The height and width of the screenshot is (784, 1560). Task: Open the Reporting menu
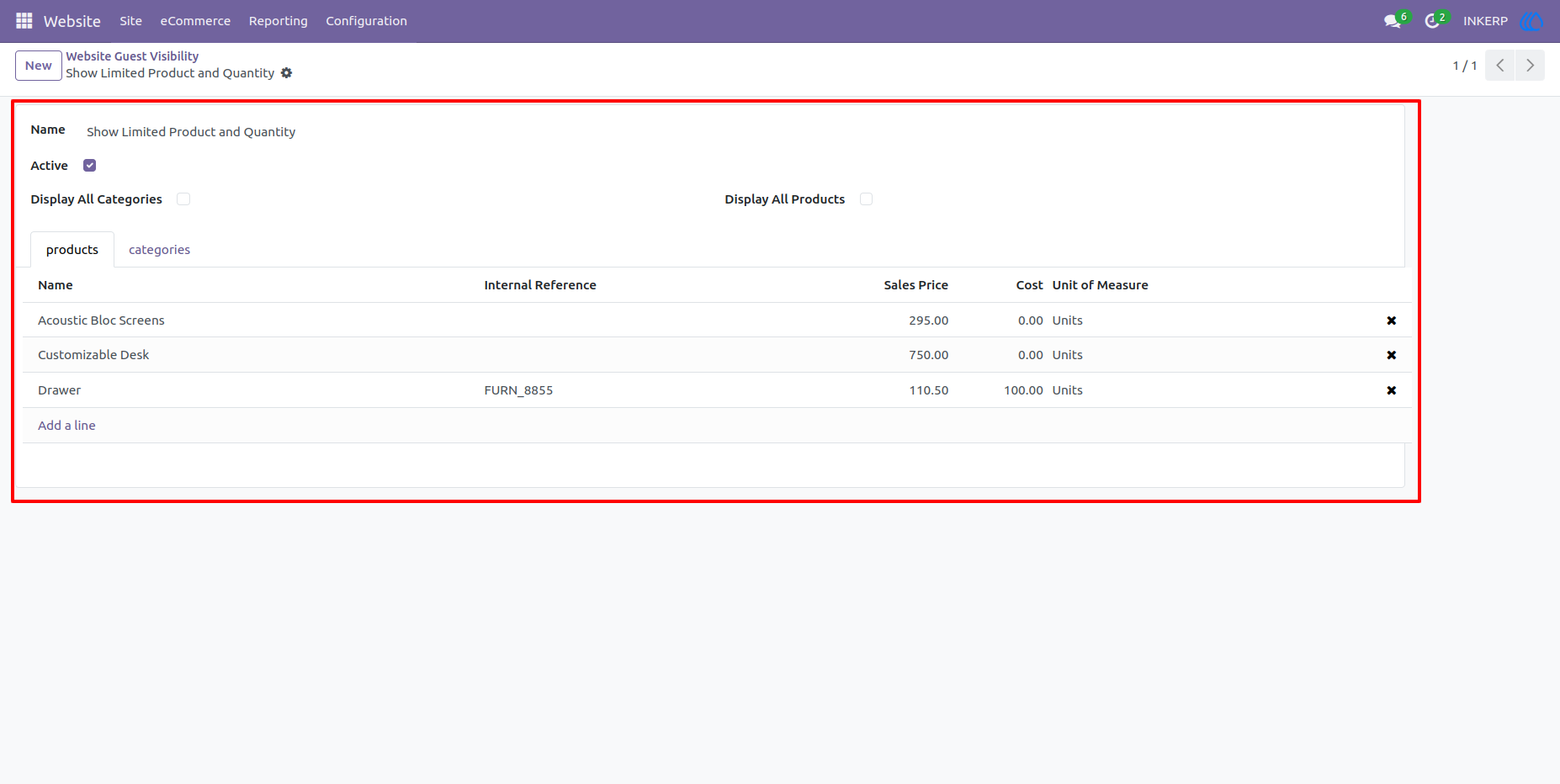[279, 21]
